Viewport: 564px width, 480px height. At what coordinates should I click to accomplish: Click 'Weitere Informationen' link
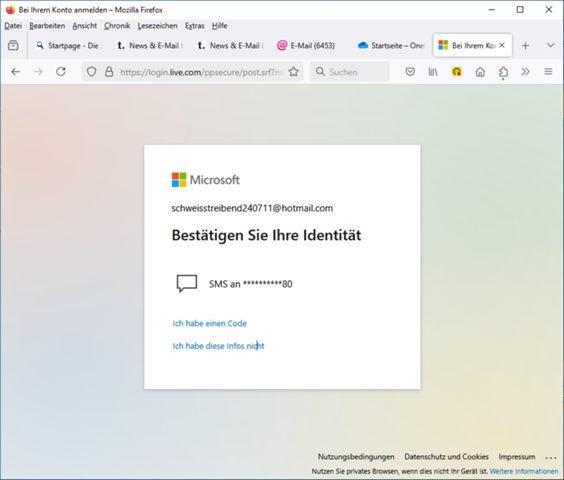524,471
